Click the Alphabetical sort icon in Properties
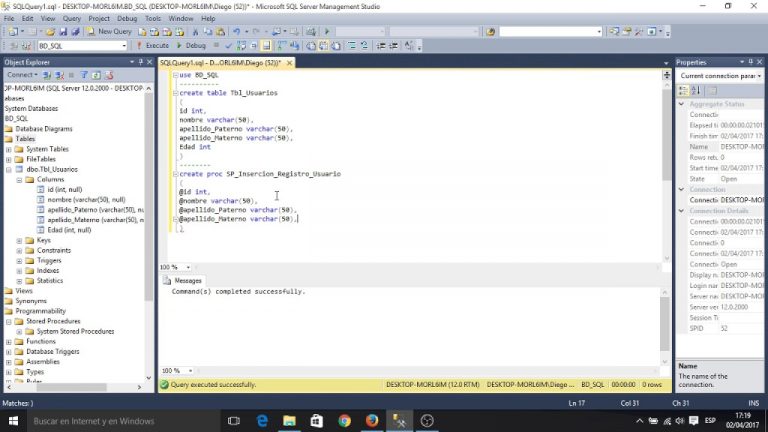768x432 pixels. pos(696,91)
